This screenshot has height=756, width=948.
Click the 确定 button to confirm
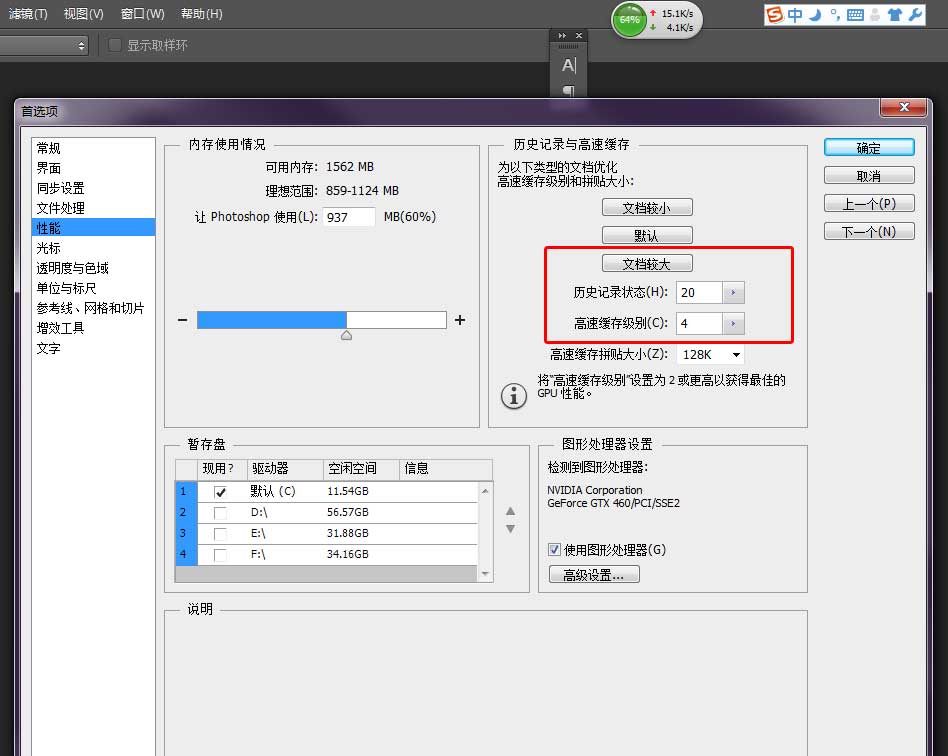868,146
